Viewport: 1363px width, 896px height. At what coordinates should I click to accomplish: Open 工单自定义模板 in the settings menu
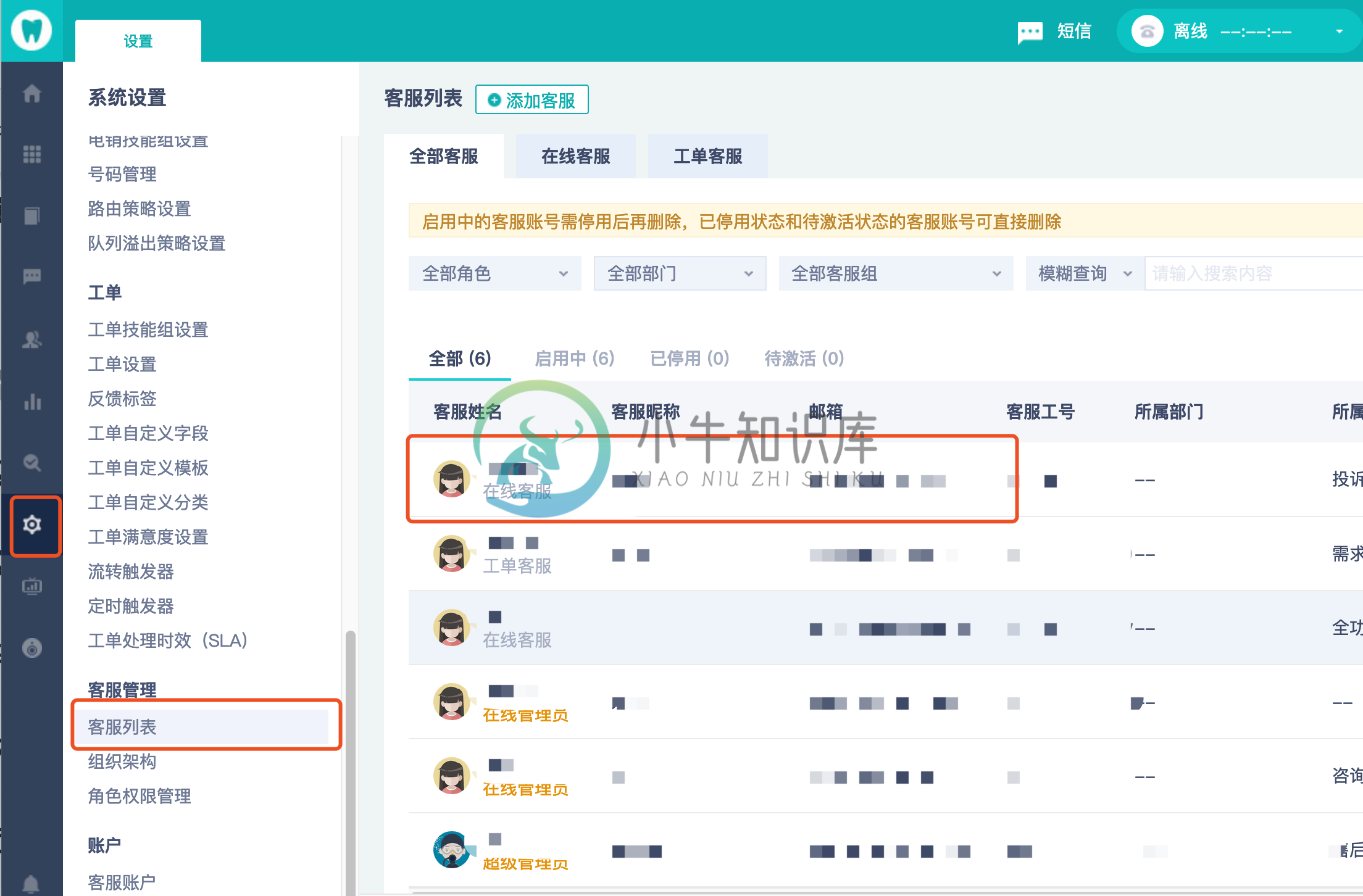[x=148, y=468]
